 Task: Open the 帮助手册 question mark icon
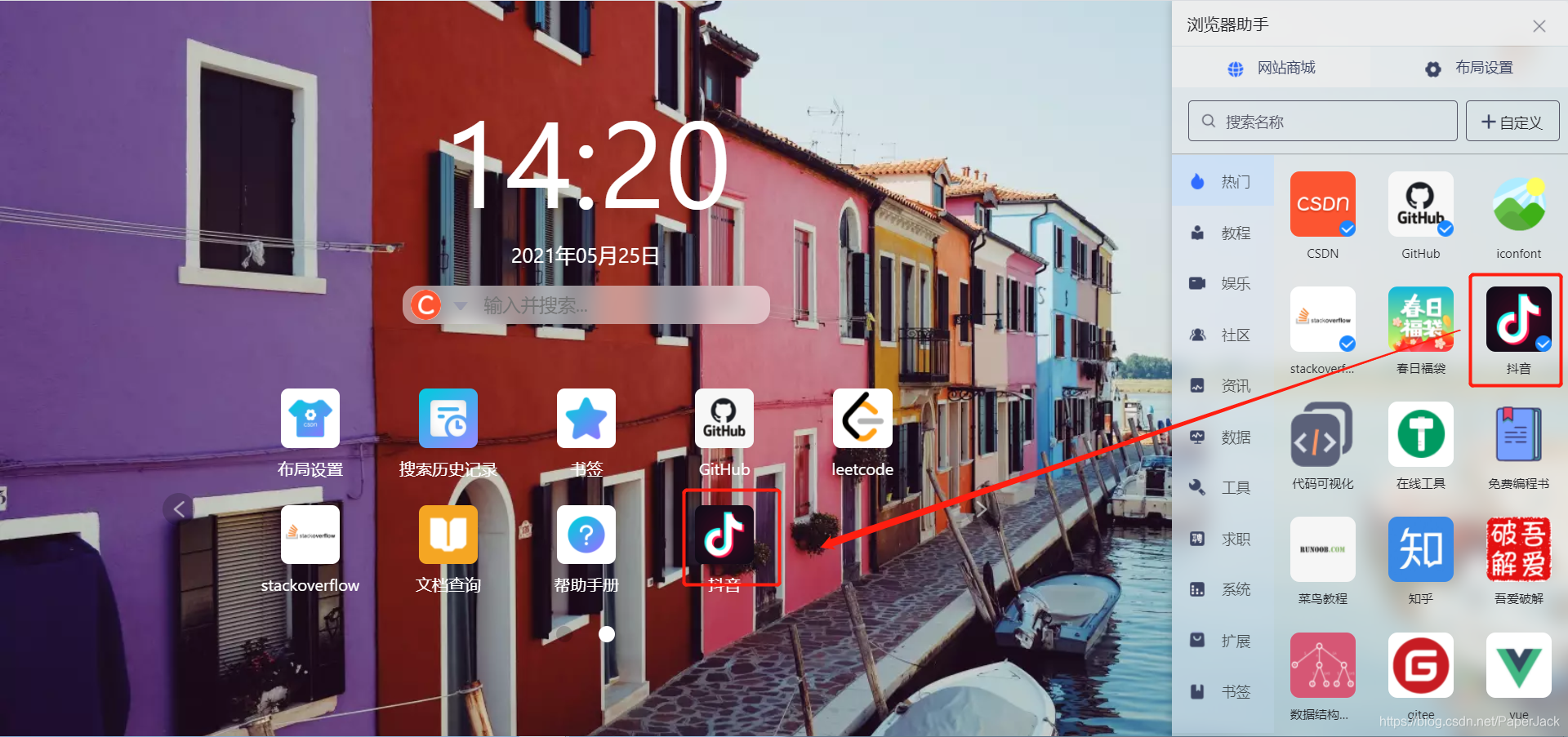click(x=586, y=535)
